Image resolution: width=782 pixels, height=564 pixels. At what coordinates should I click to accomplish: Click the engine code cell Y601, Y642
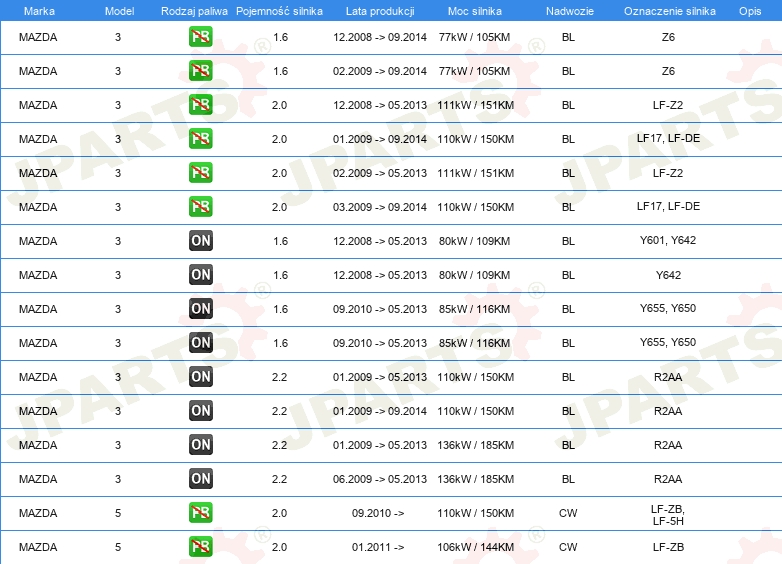pyautogui.click(x=668, y=240)
